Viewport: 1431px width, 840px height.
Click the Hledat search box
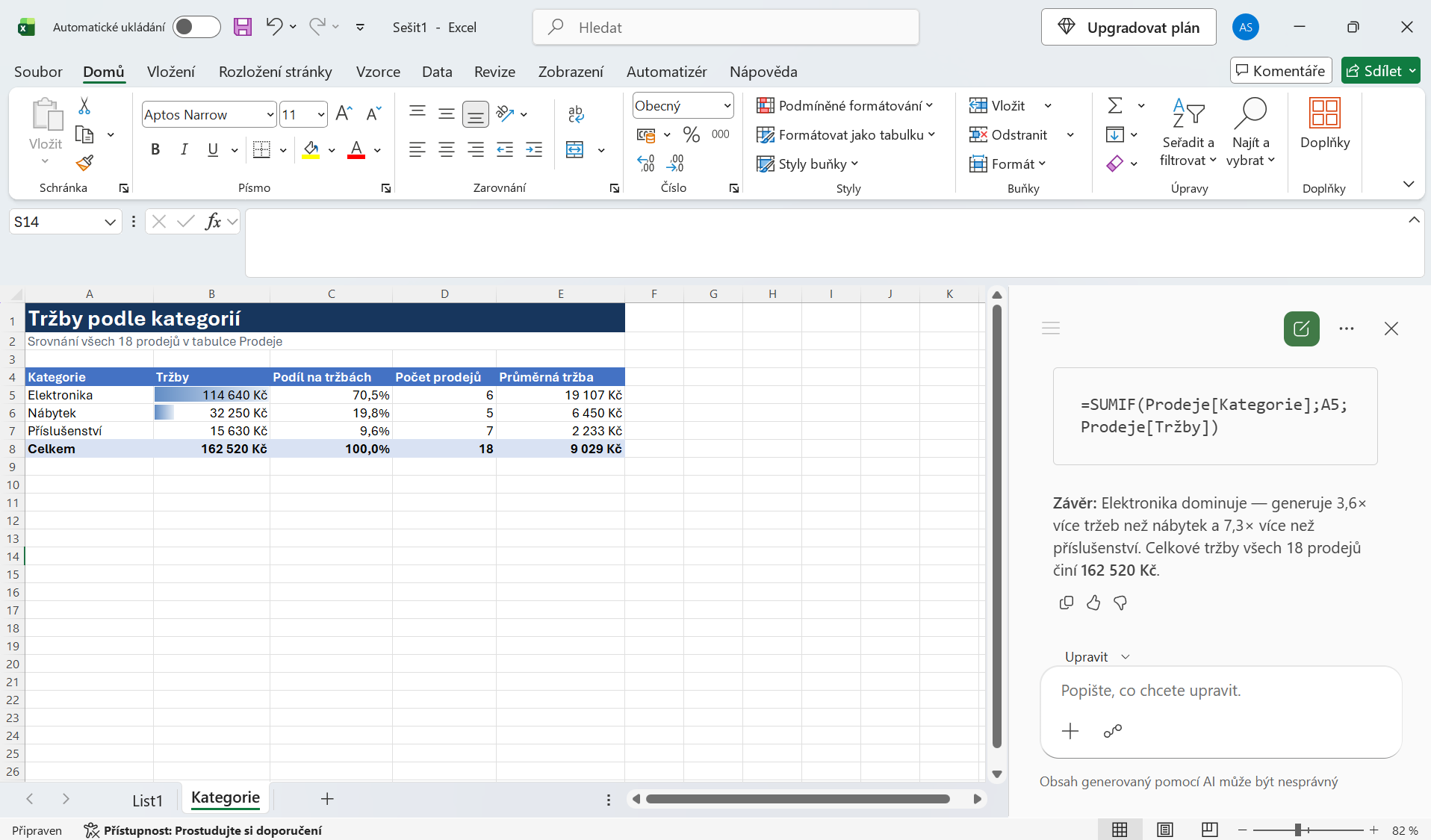[x=726, y=28]
